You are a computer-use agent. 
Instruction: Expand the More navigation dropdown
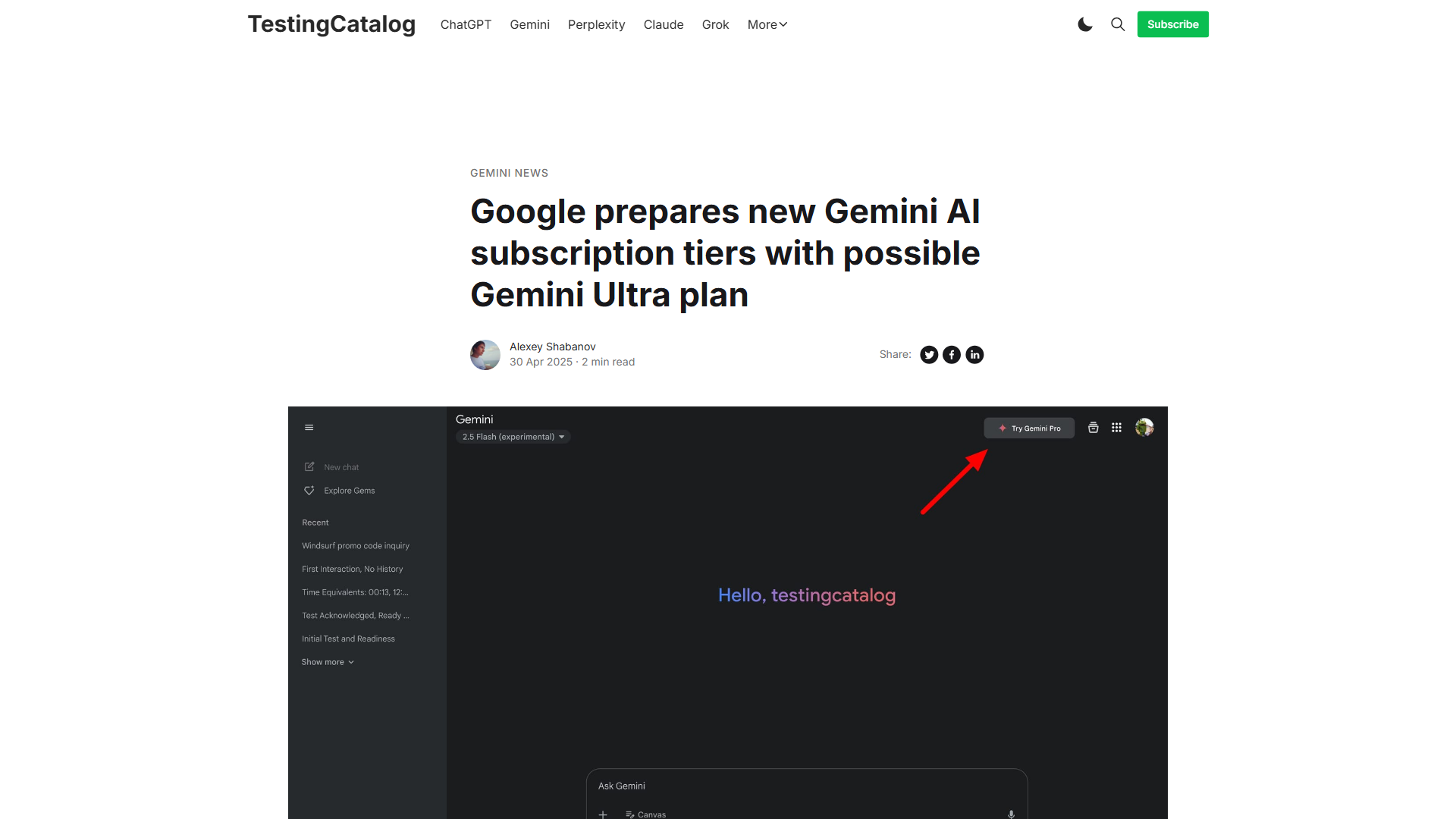(x=767, y=24)
